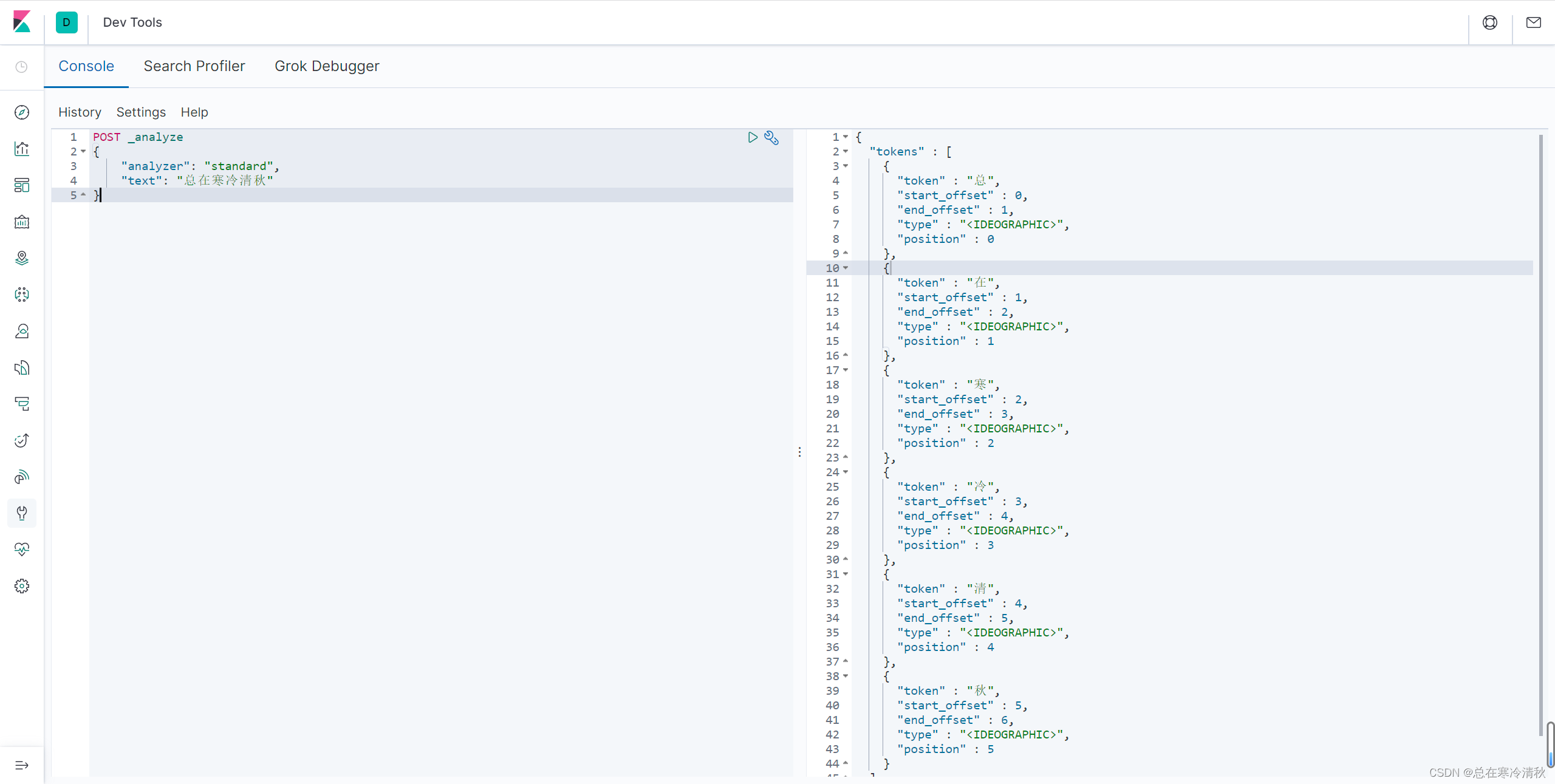Screen dimensions: 1555x784
Task: Click "tokens" key in output
Action: tap(897, 151)
